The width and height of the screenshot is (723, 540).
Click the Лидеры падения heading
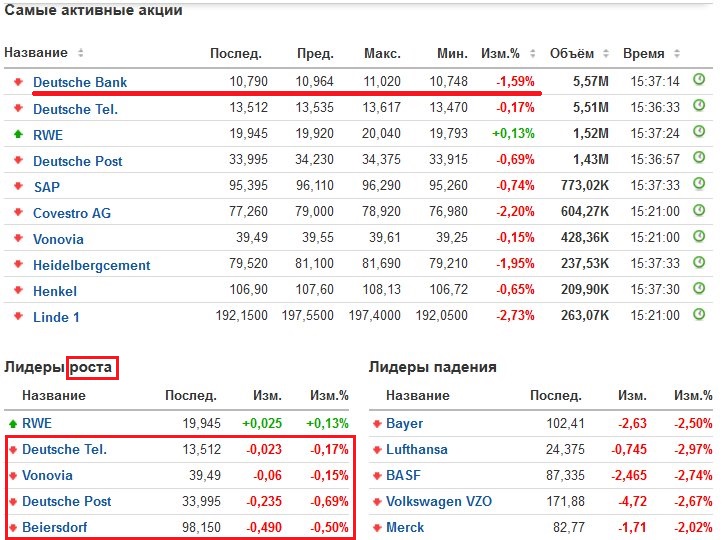pos(432,367)
